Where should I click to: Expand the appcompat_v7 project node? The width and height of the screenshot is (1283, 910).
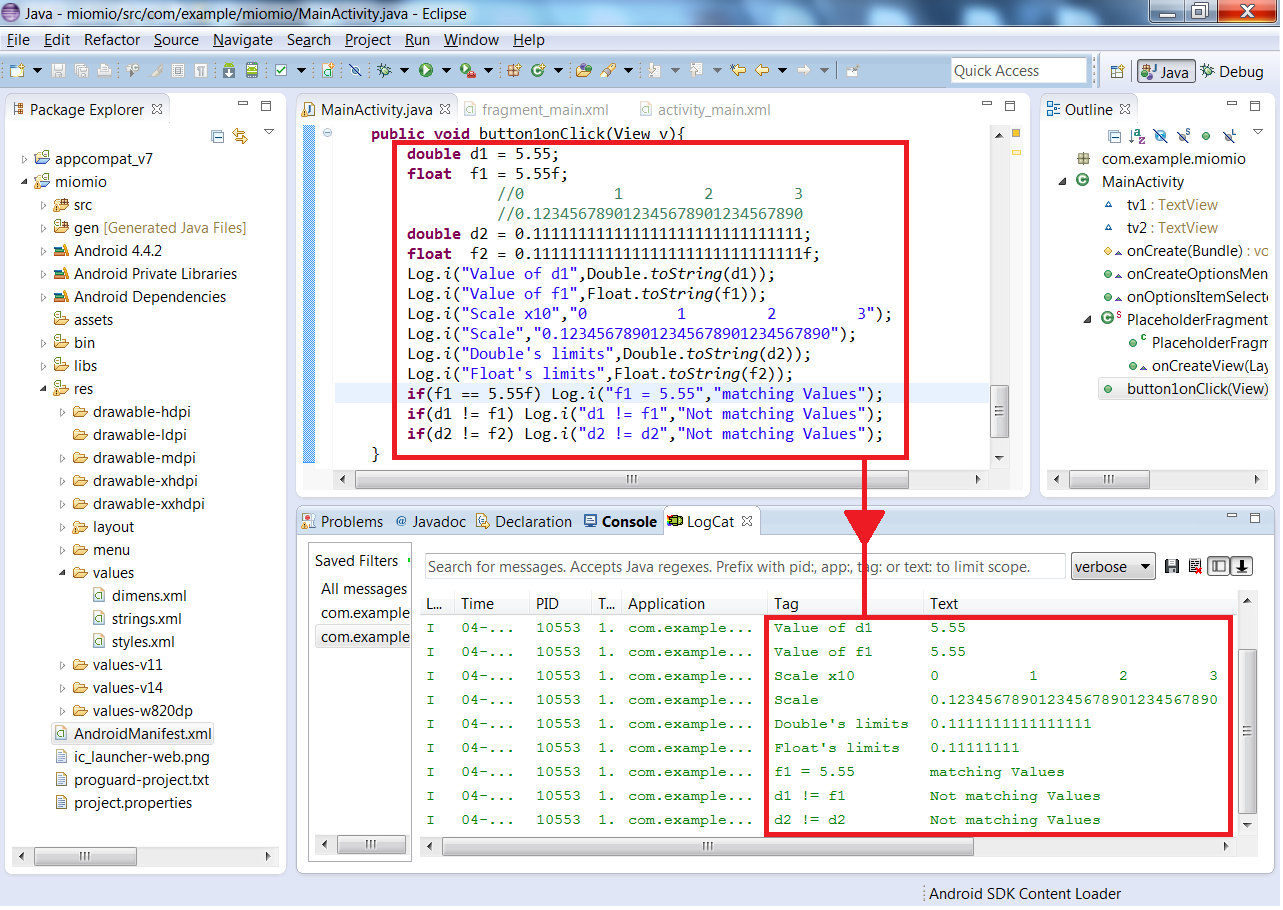26,159
